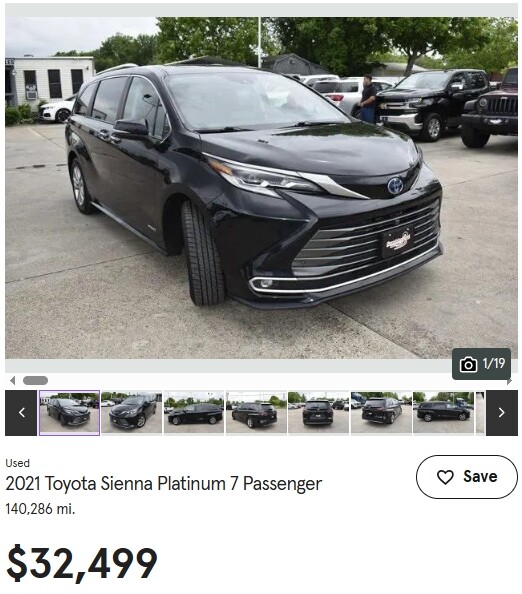
Task: Select the seventh thumbnail passenger side view
Action: [443, 413]
